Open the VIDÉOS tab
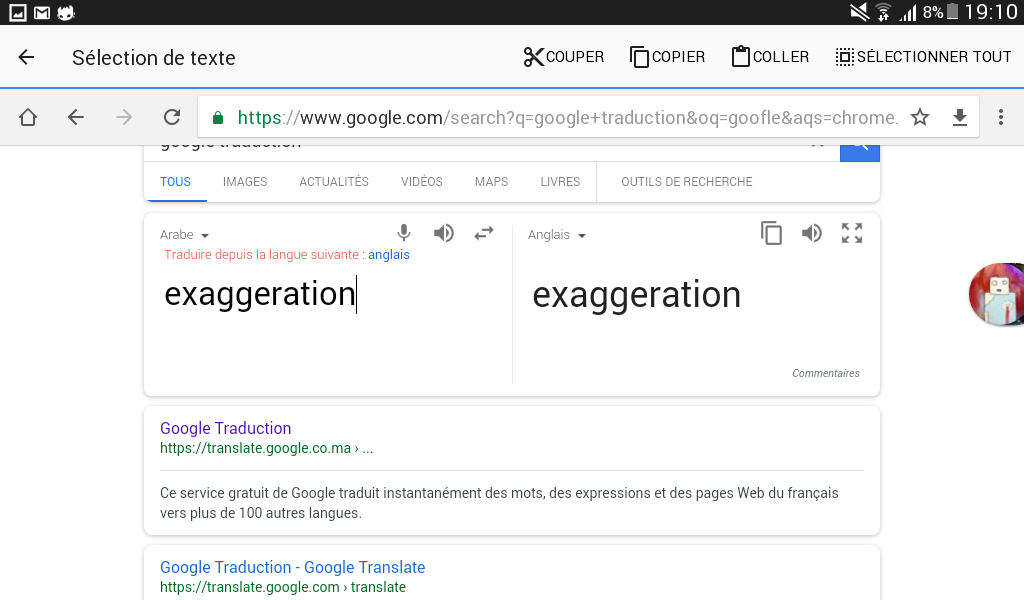1024x600 pixels. tap(422, 182)
